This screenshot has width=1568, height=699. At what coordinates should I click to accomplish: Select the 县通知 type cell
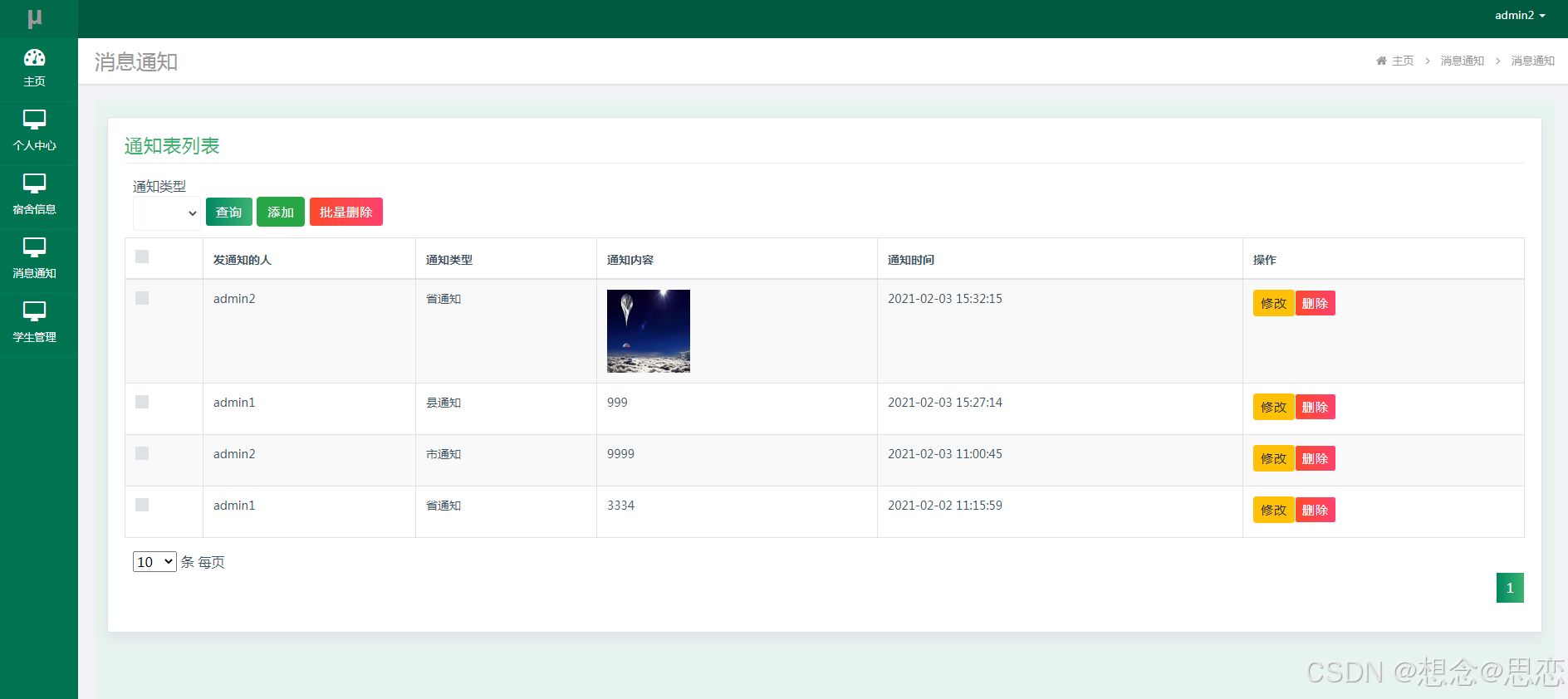(x=443, y=403)
